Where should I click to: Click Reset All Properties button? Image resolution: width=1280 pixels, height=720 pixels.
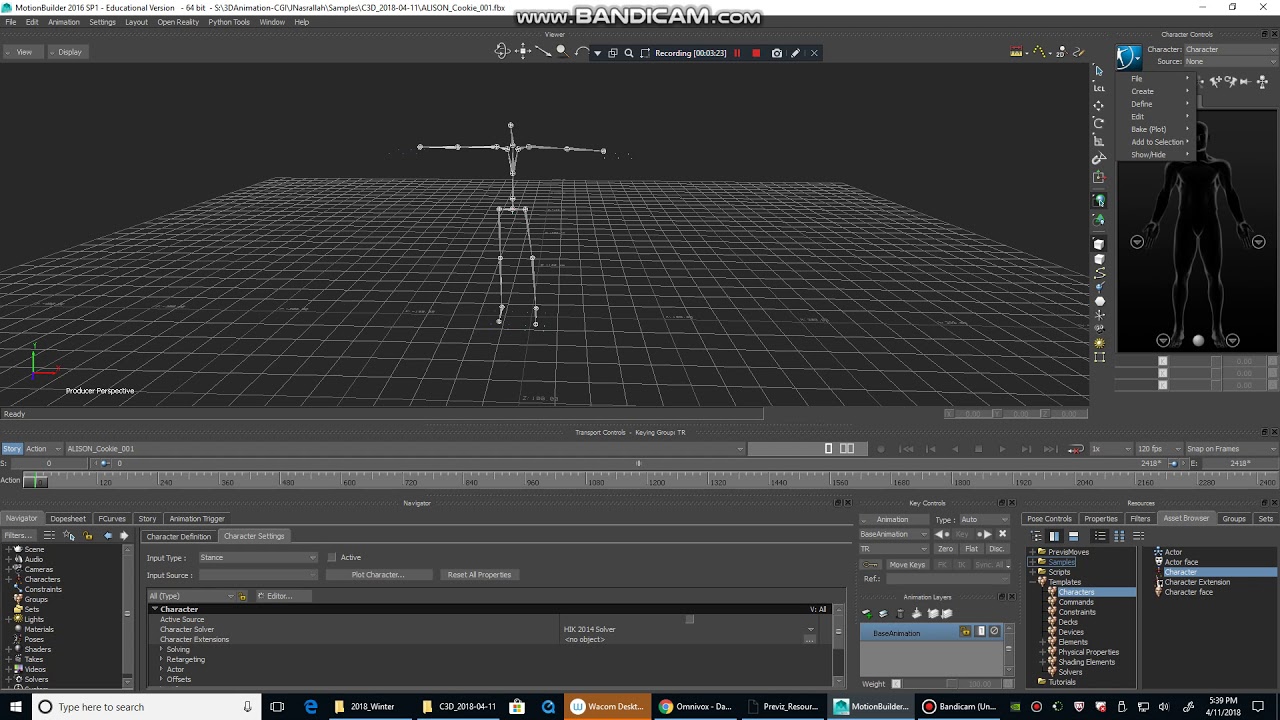click(x=479, y=575)
